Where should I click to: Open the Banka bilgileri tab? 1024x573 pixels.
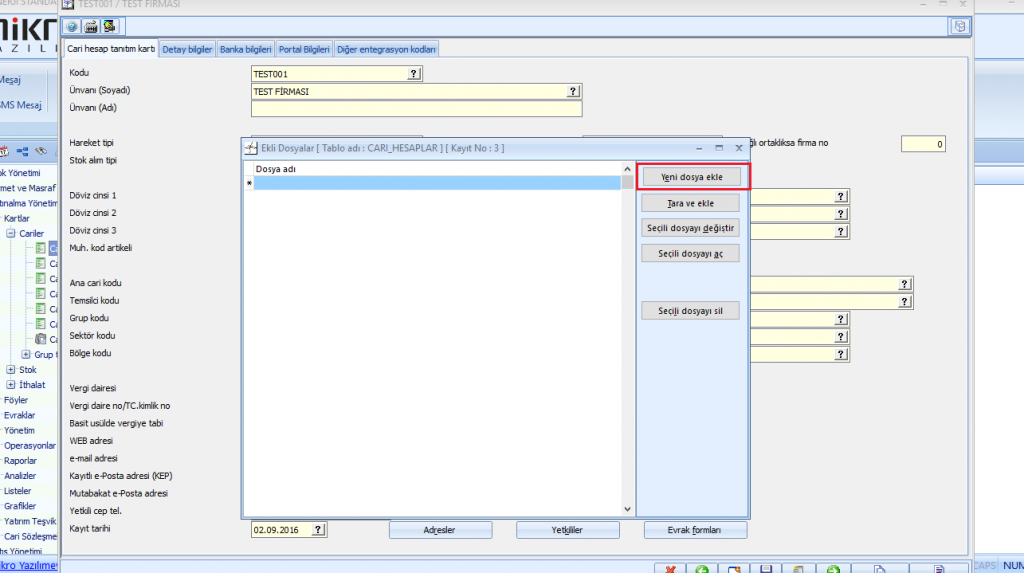pyautogui.click(x=245, y=49)
